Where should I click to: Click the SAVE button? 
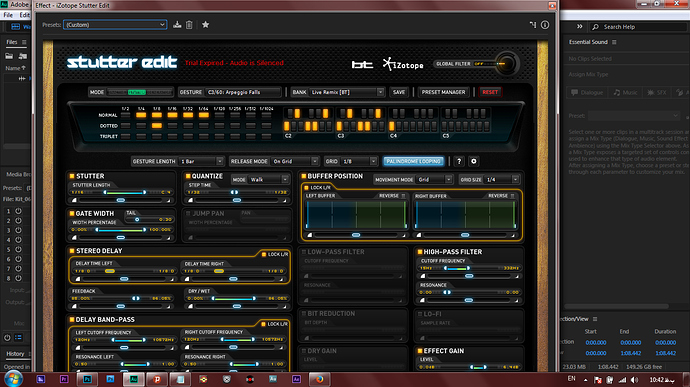(399, 92)
